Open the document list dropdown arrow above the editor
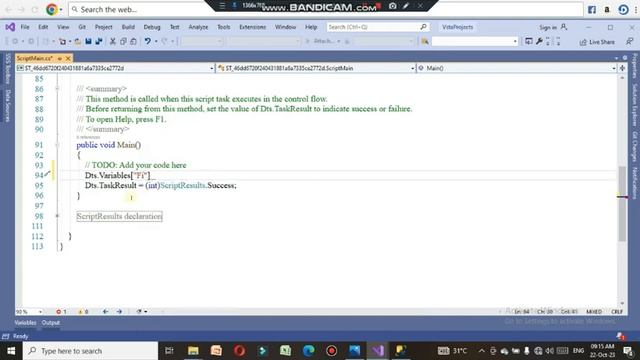This screenshot has height=360, width=640. (x=616, y=58)
